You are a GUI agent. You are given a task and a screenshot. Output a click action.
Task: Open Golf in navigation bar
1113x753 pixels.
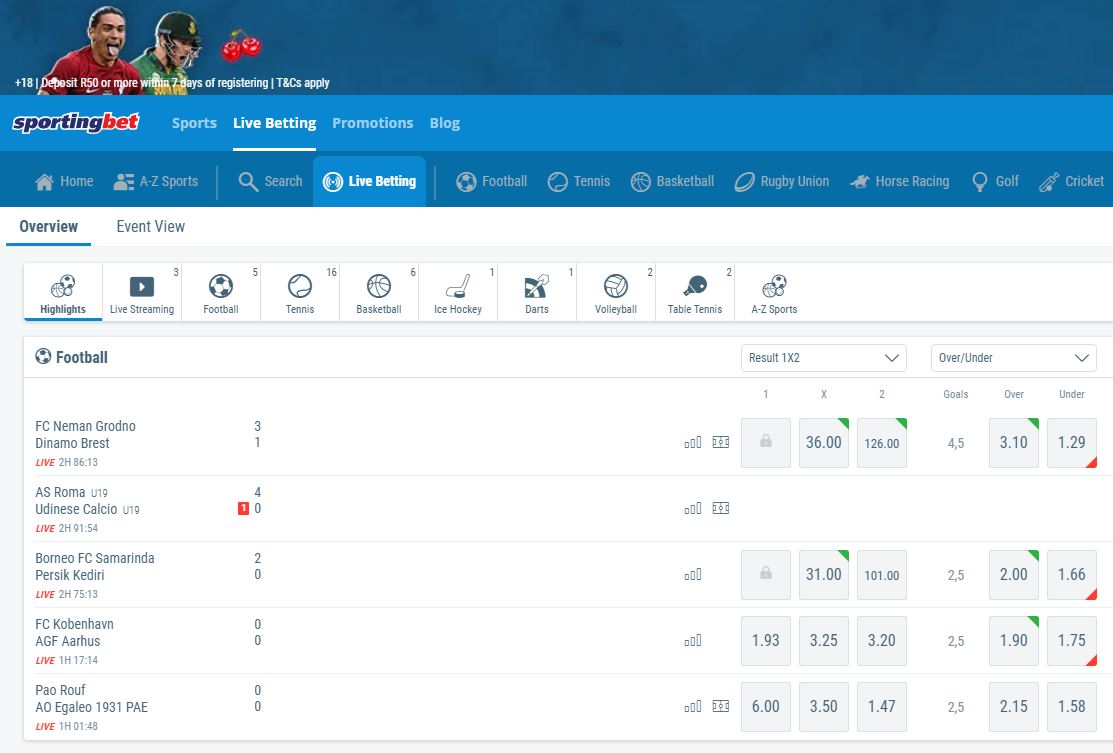[x=995, y=182]
